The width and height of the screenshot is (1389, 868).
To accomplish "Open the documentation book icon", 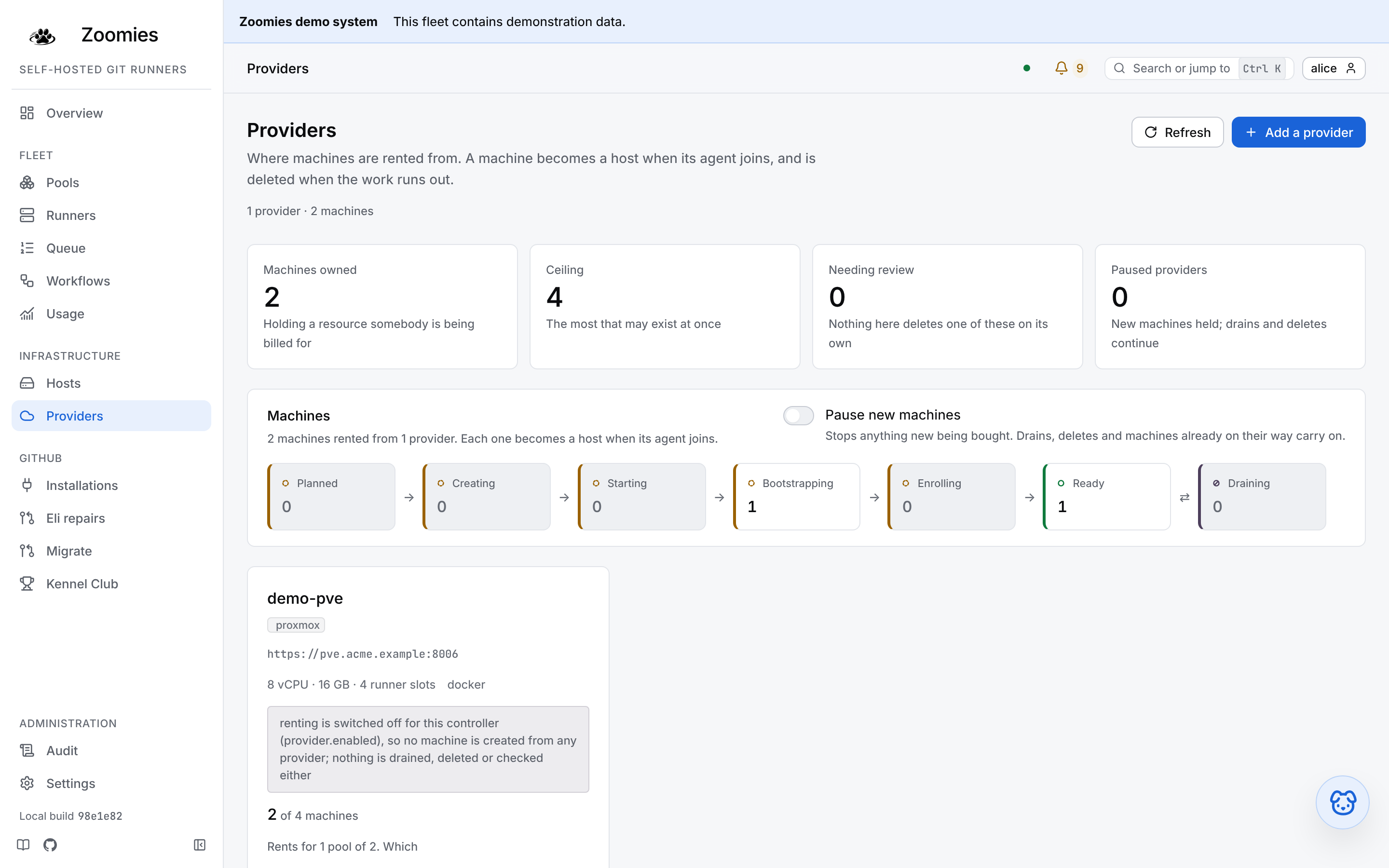I will [x=23, y=844].
